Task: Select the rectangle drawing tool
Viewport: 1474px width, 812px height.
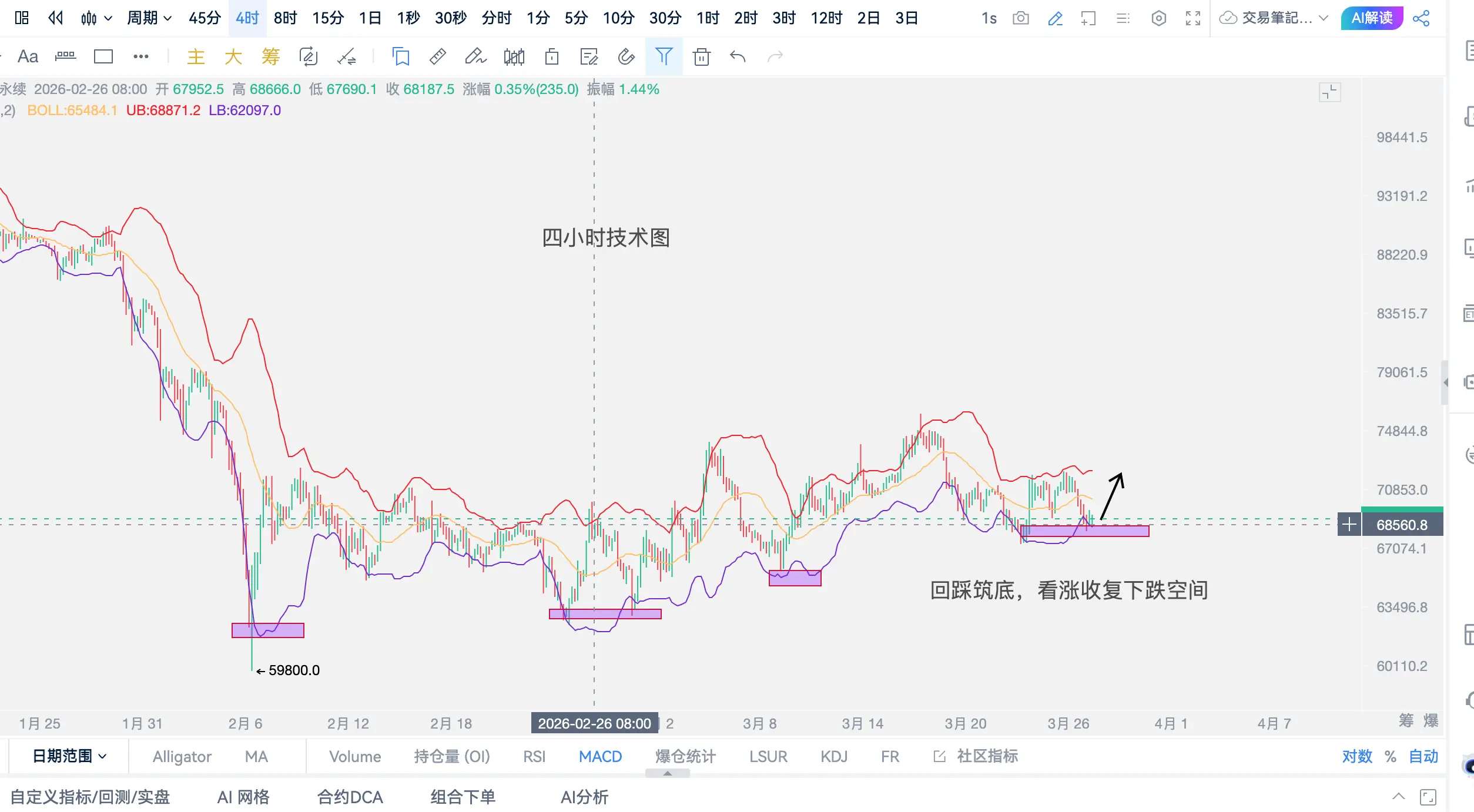Action: click(103, 56)
